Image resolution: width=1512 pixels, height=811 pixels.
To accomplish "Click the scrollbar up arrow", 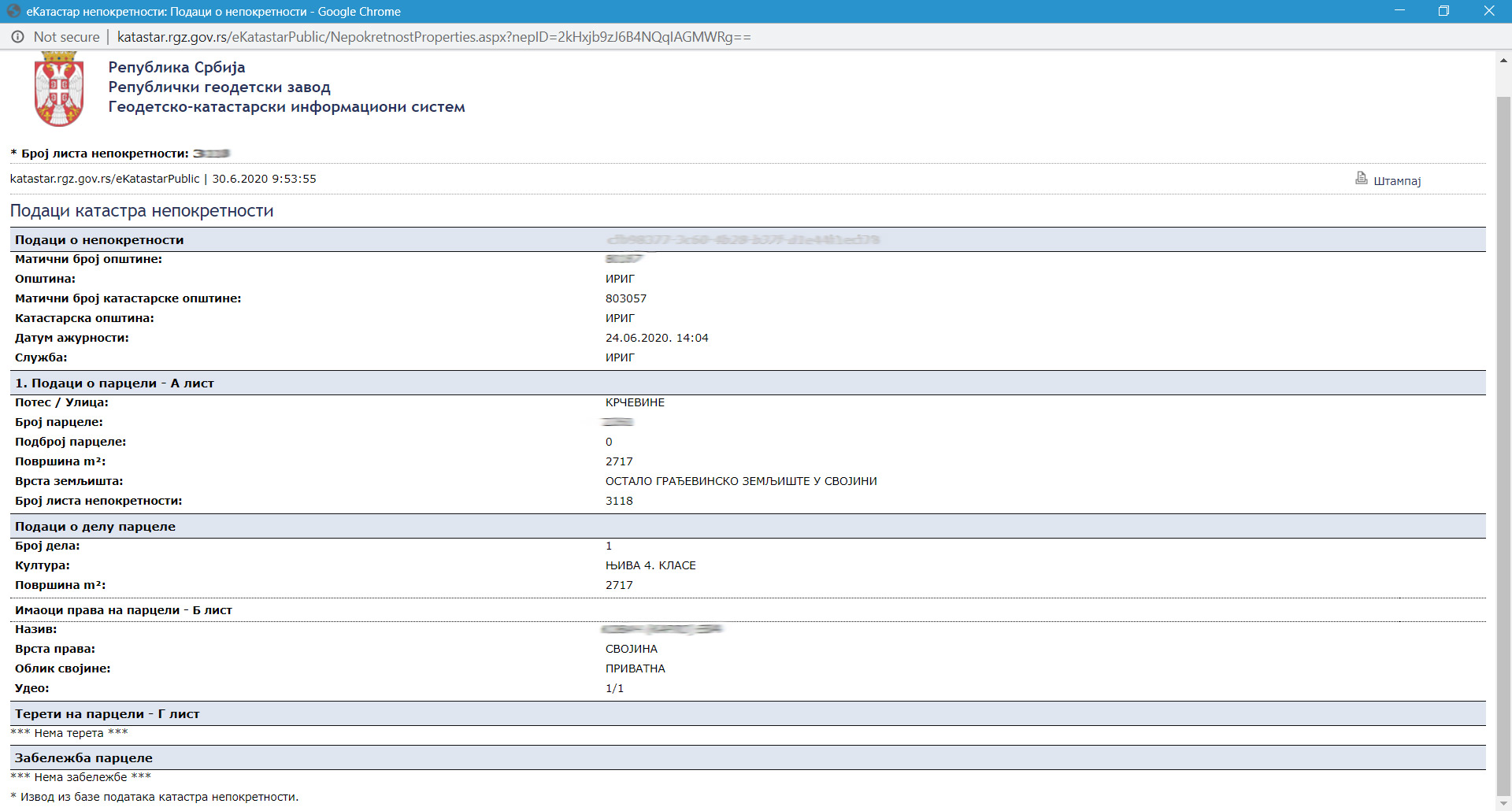I will 1503,61.
